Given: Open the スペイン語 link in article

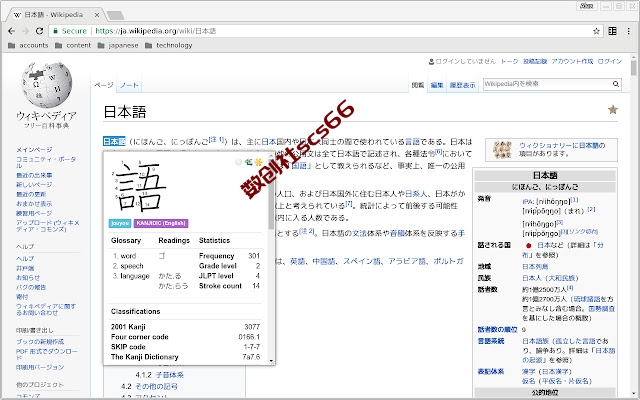Looking at the screenshot, I should pyautogui.click(x=361, y=261).
